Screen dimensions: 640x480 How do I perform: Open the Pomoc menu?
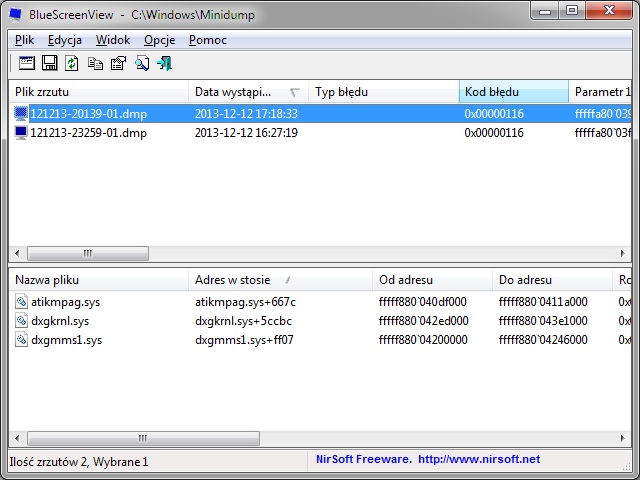(208, 40)
